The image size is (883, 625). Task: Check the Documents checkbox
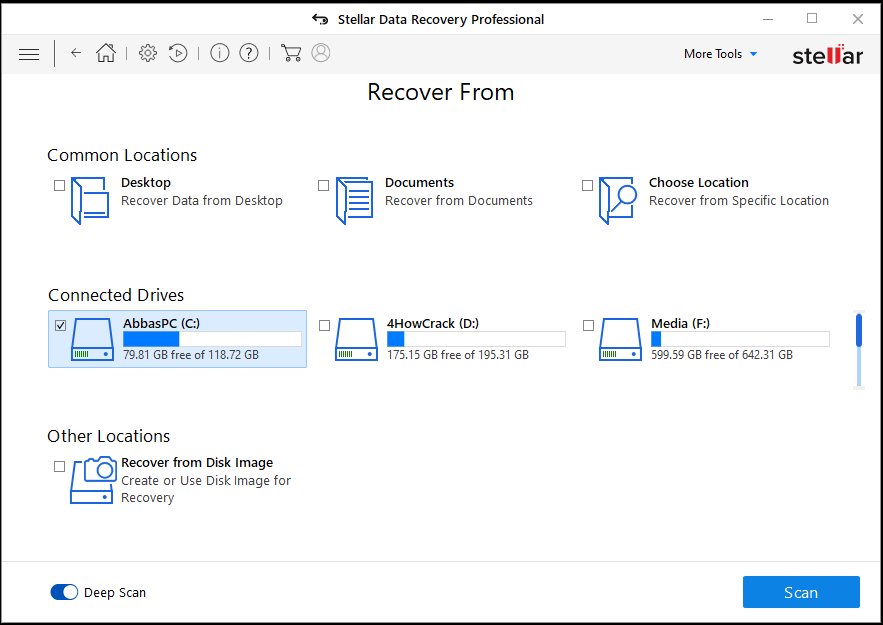(323, 185)
